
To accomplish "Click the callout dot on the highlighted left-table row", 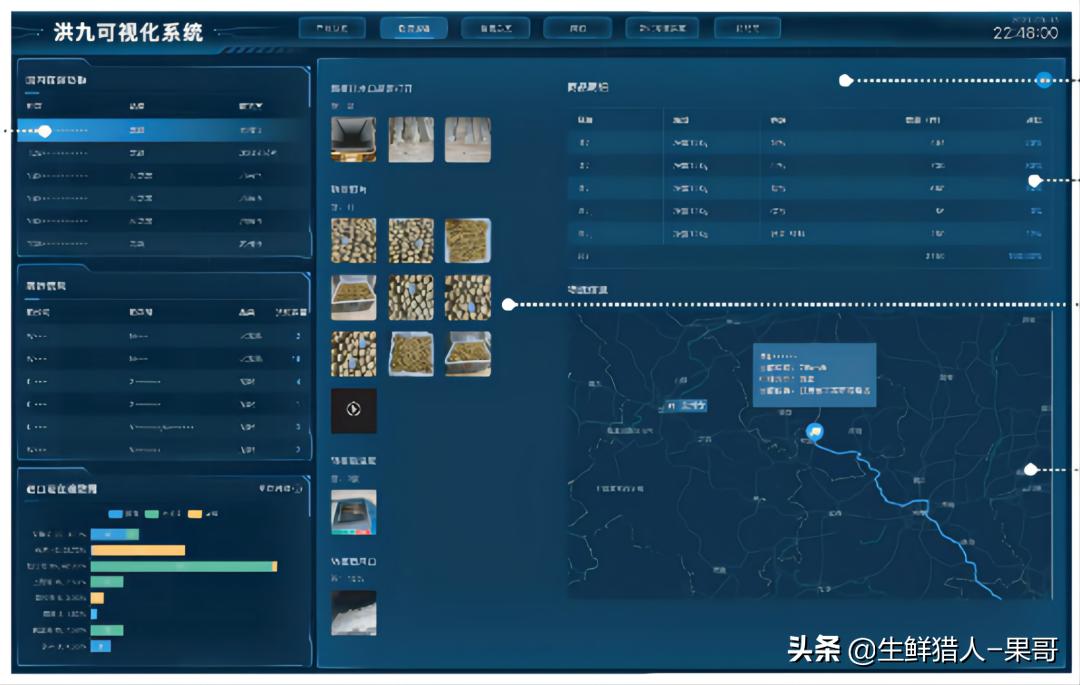I will (x=46, y=129).
